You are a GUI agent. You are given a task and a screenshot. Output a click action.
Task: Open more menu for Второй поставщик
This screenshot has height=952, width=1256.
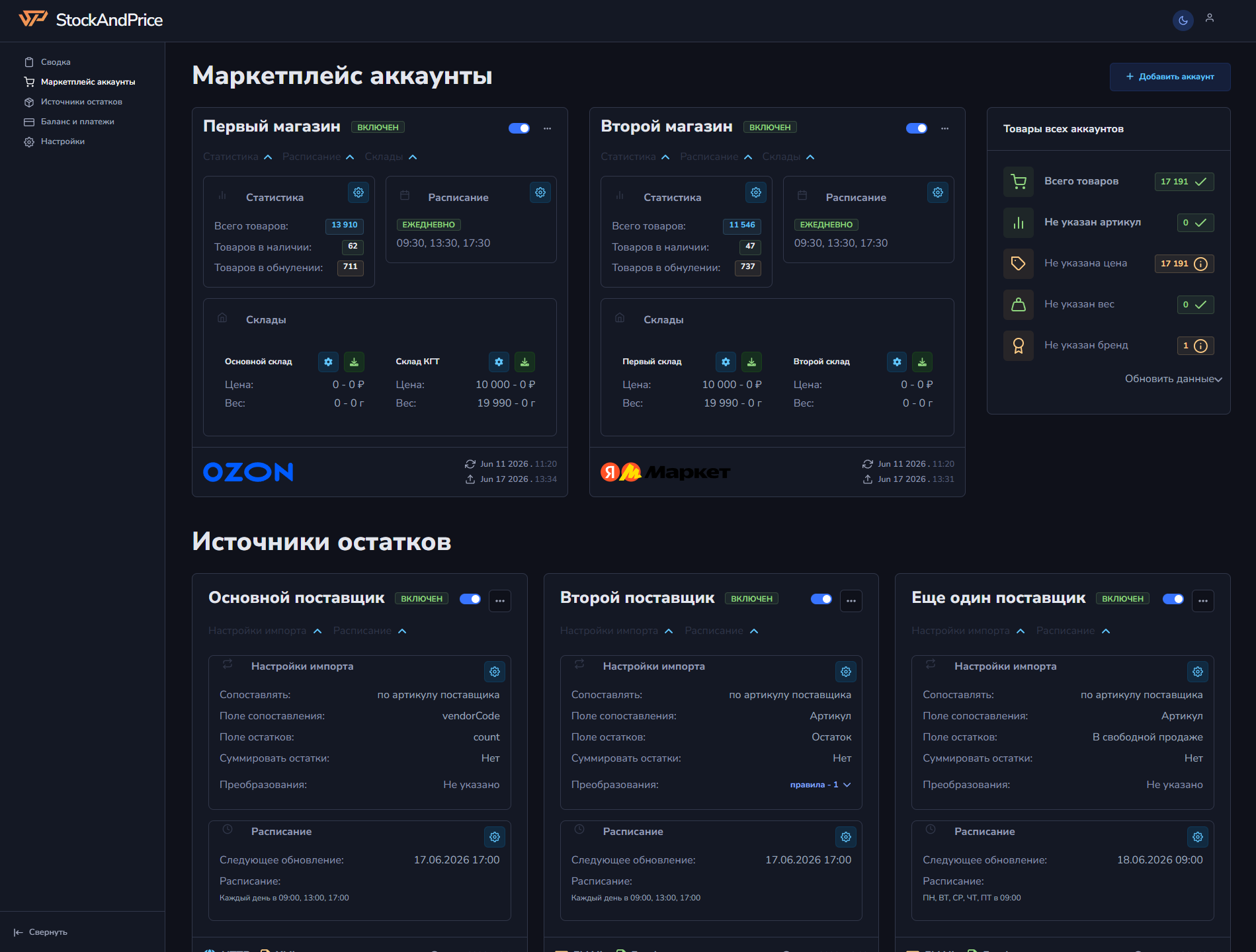tap(851, 601)
